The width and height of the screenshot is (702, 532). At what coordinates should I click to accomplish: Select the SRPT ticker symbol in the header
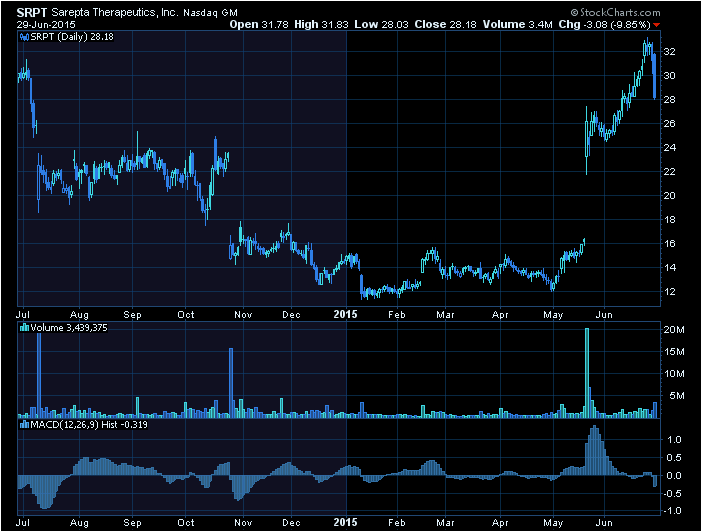point(32,13)
